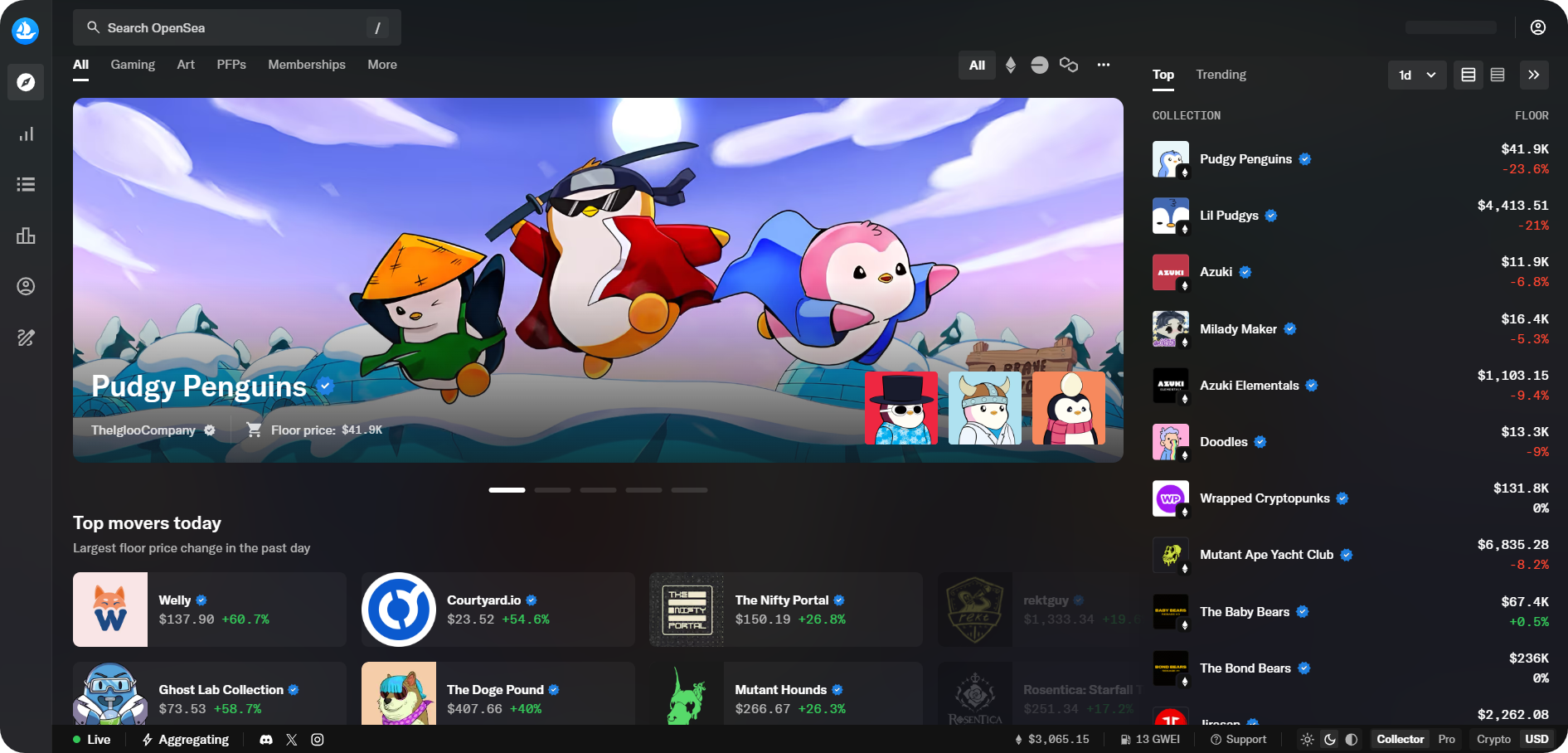
Task: Open the Instagram icon in footer
Action: coord(318,739)
